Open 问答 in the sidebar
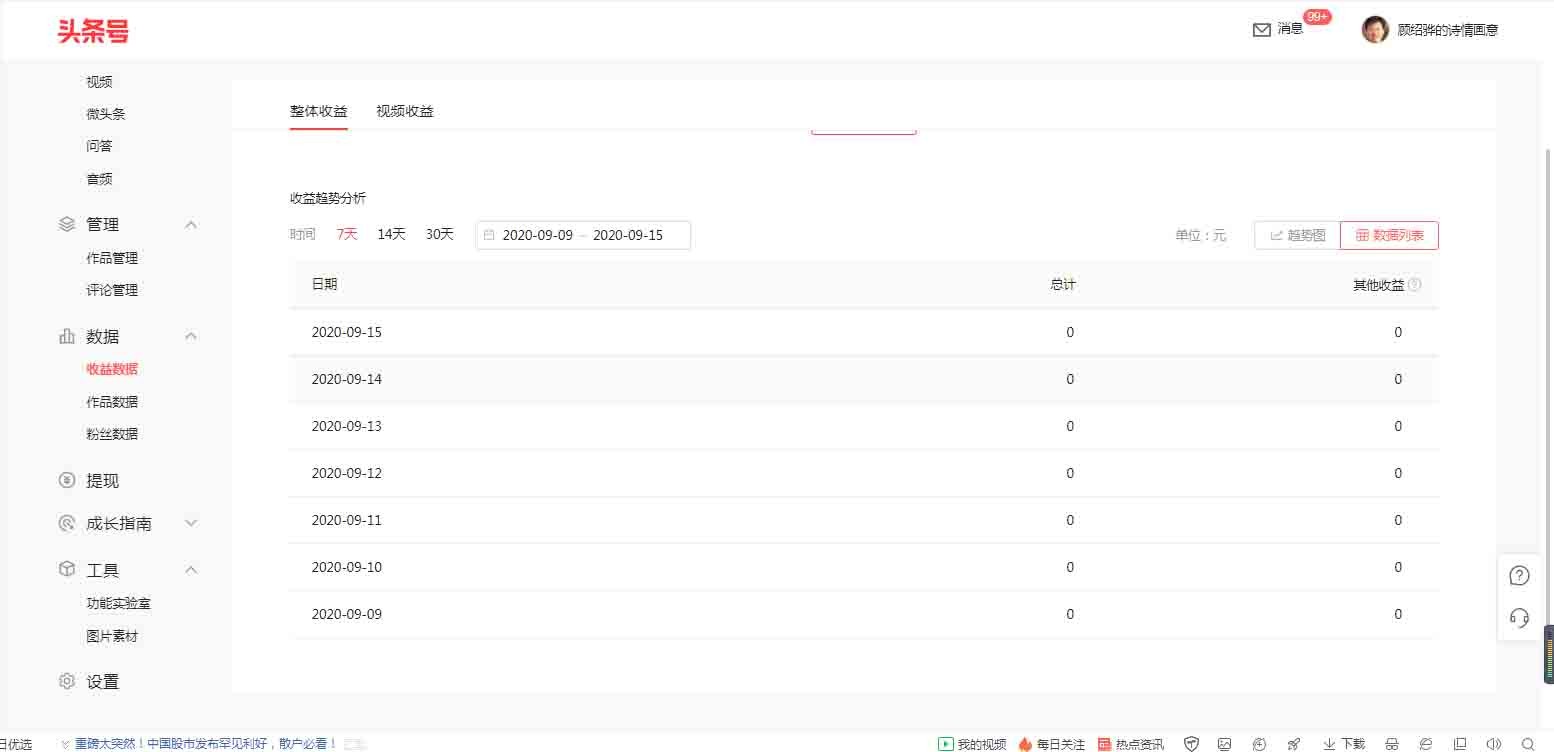Viewport: 1554px width, 752px height. coord(99,146)
